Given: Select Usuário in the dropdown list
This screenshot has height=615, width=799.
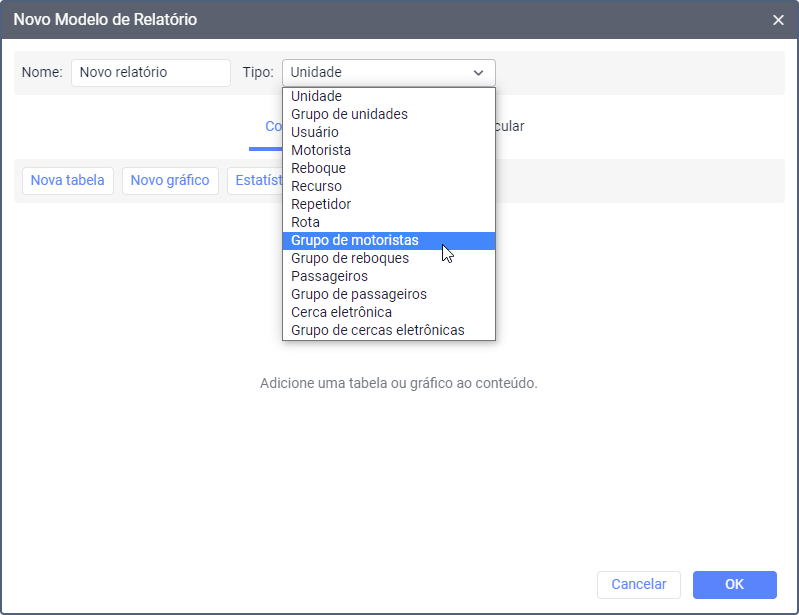Looking at the screenshot, I should [315, 132].
